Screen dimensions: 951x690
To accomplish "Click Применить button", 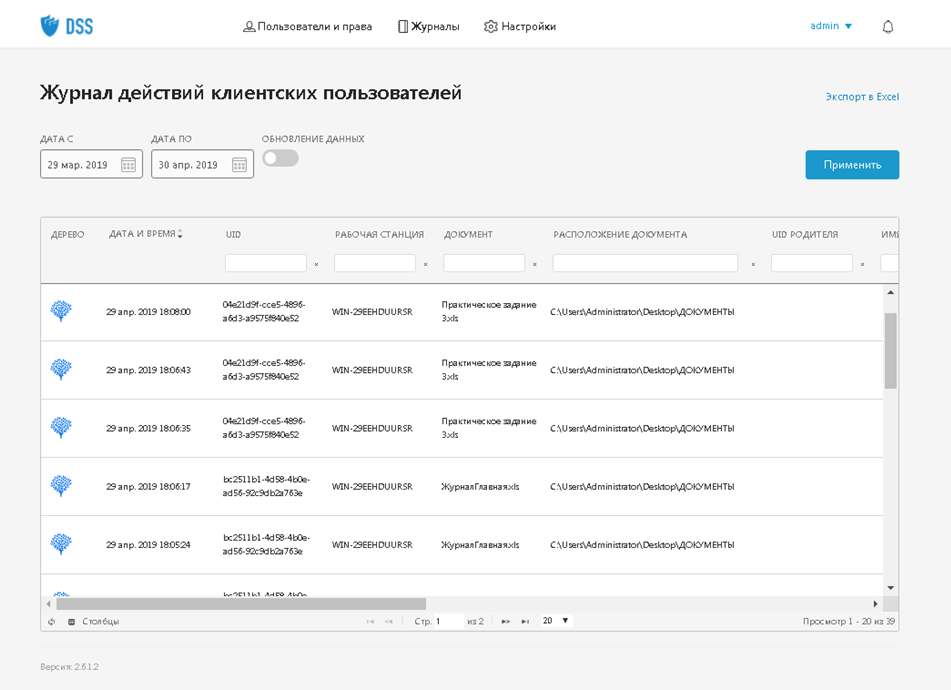I will [x=852, y=165].
